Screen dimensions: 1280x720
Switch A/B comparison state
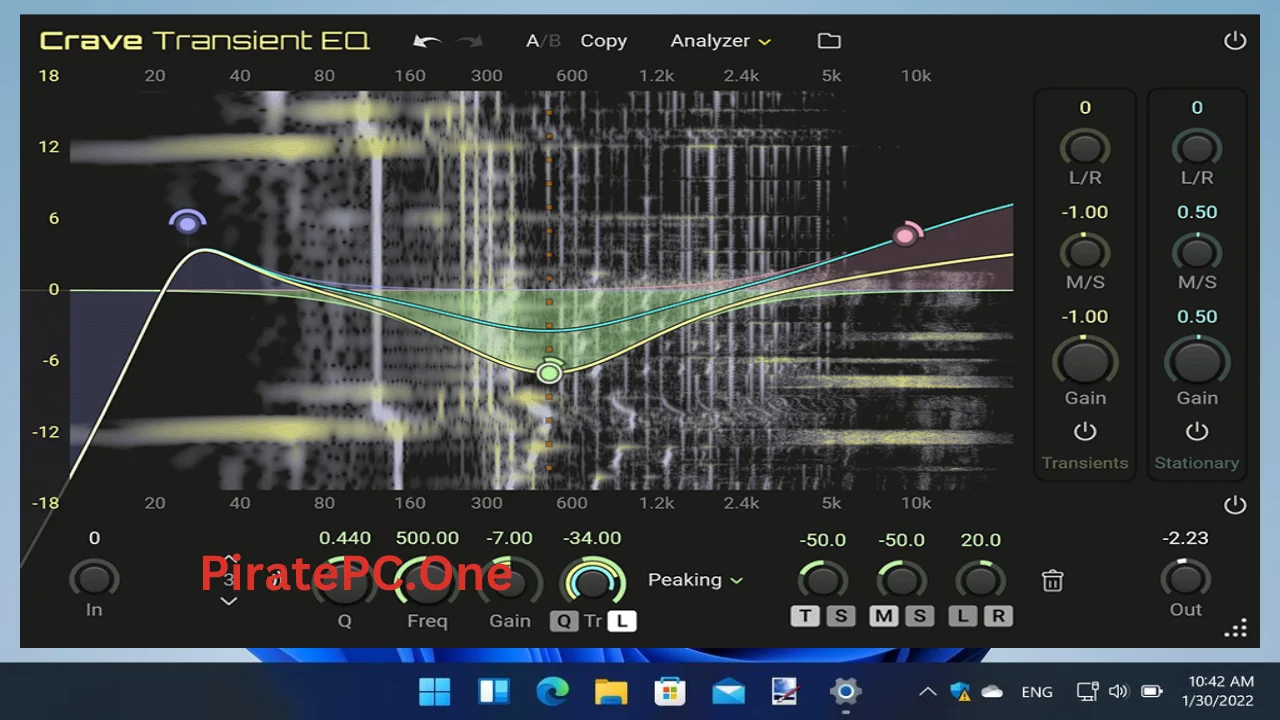pyautogui.click(x=543, y=41)
